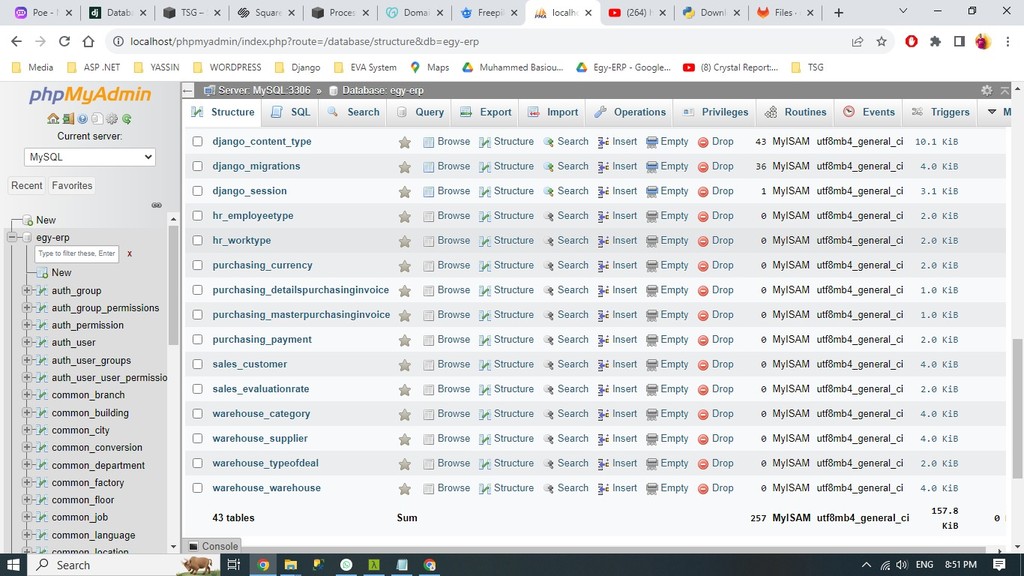
Task: Switch to the SQL tab
Action: point(291,112)
